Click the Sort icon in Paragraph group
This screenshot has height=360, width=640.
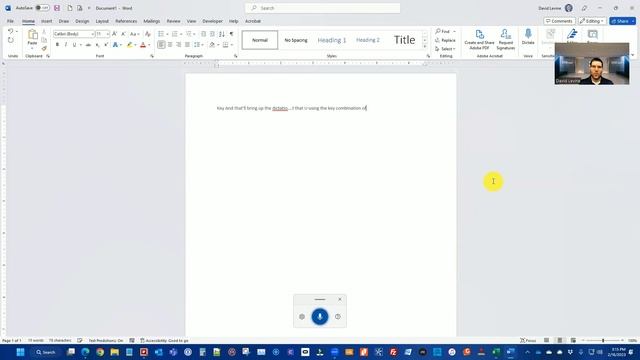[x=222, y=34]
